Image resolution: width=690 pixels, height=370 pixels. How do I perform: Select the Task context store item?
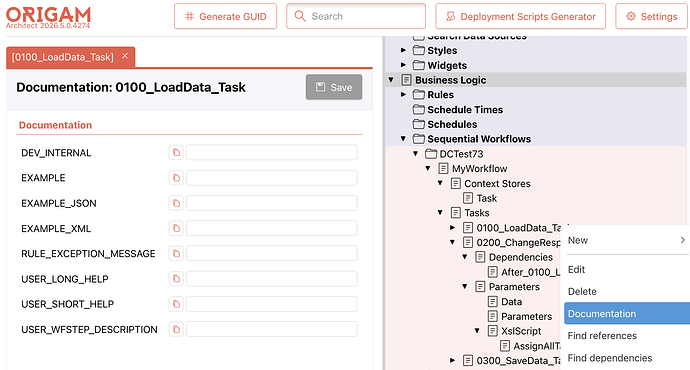coord(487,198)
